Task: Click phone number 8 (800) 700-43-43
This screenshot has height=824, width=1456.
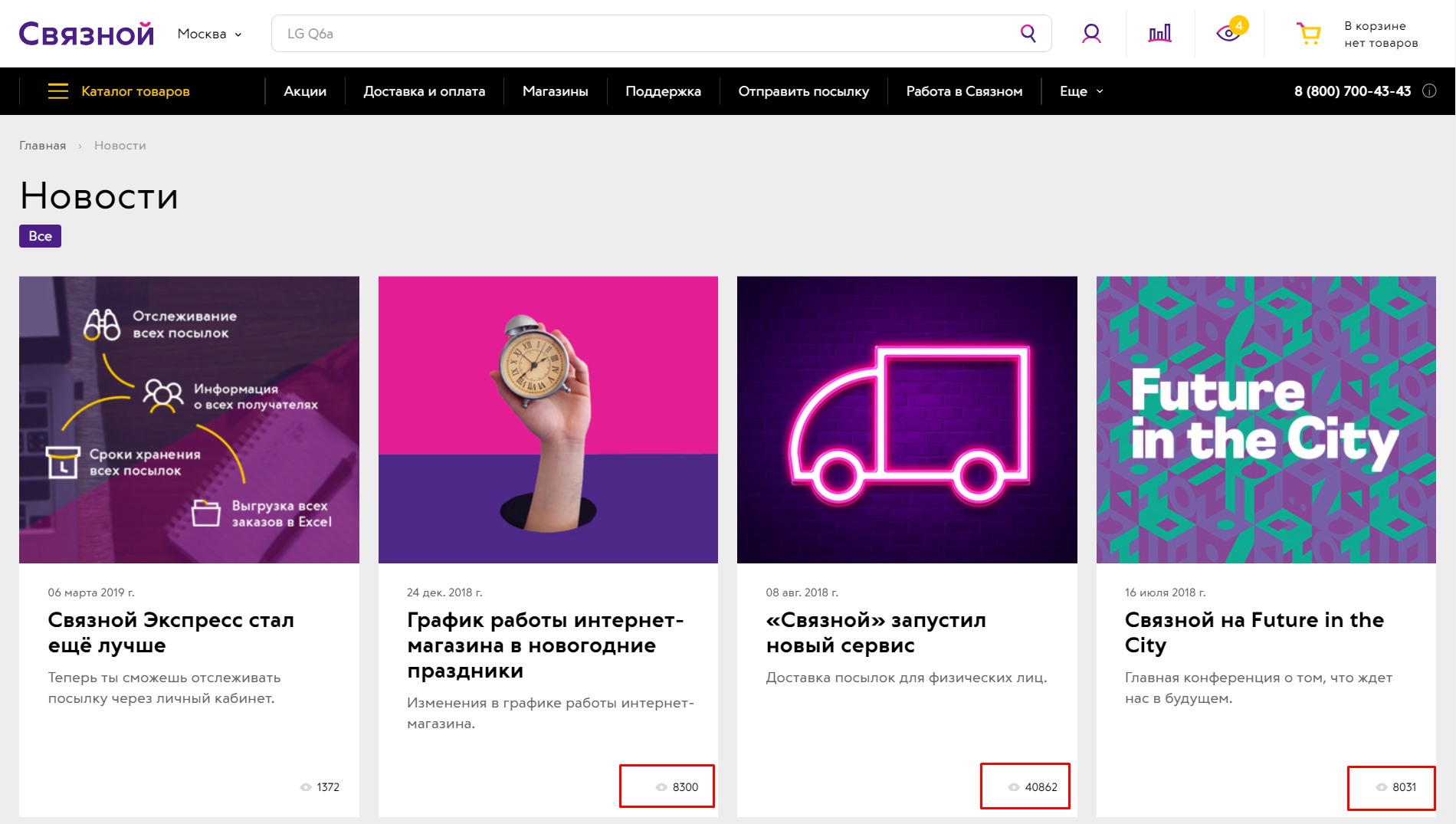Action: click(1353, 91)
